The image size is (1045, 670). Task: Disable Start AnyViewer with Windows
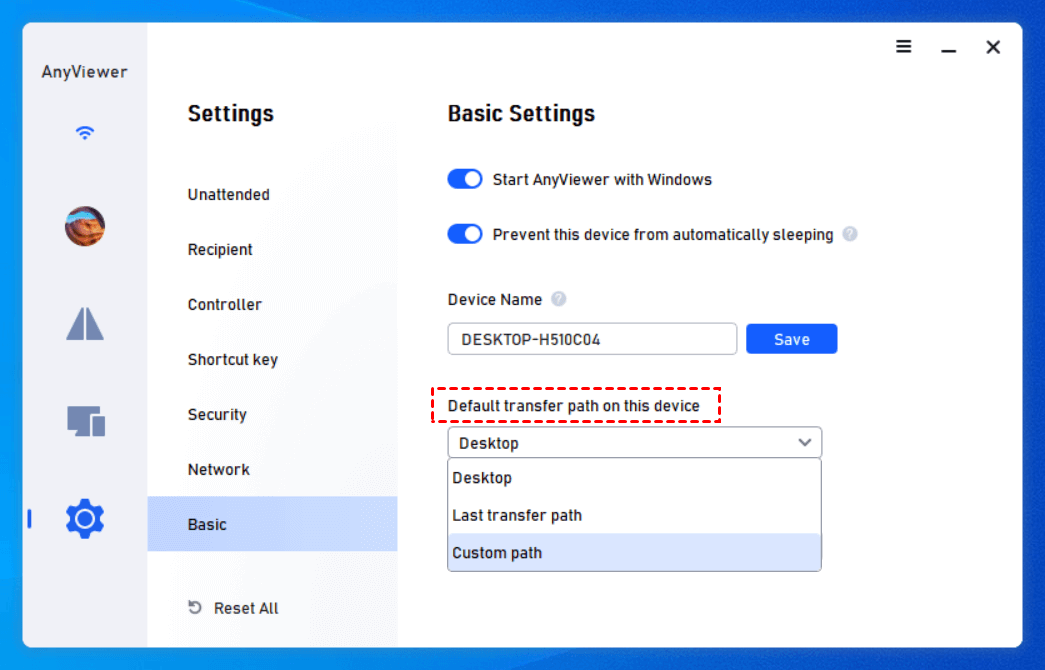click(x=464, y=178)
